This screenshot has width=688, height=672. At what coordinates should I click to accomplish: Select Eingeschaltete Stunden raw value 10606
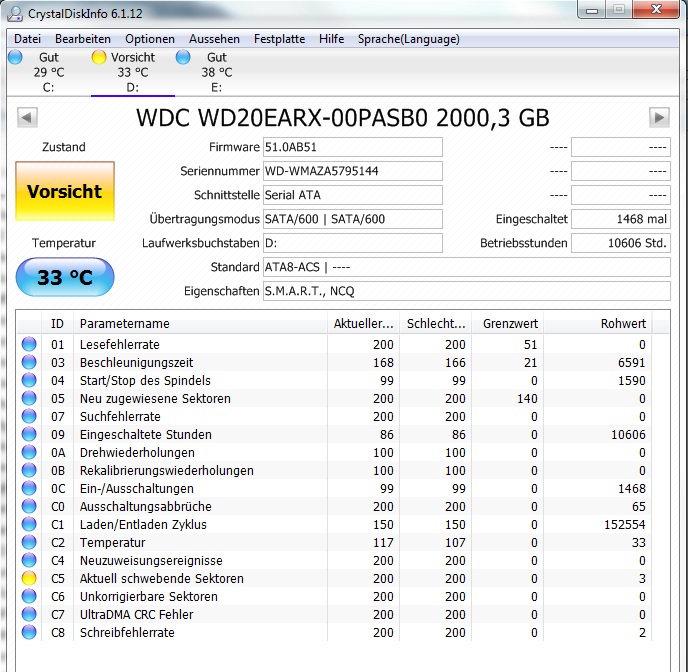pyautogui.click(x=628, y=435)
